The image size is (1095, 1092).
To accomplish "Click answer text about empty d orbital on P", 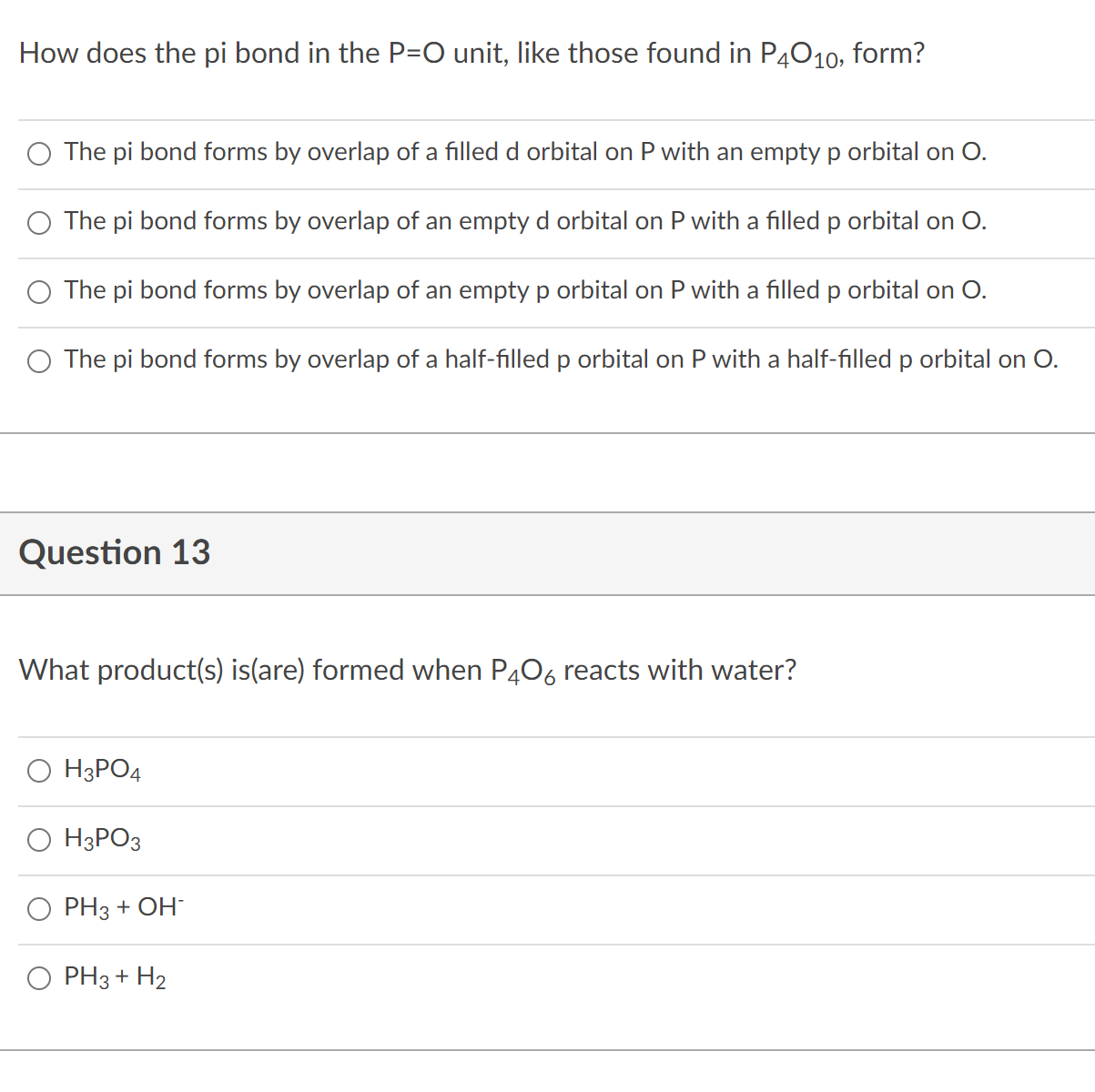I will (525, 221).
